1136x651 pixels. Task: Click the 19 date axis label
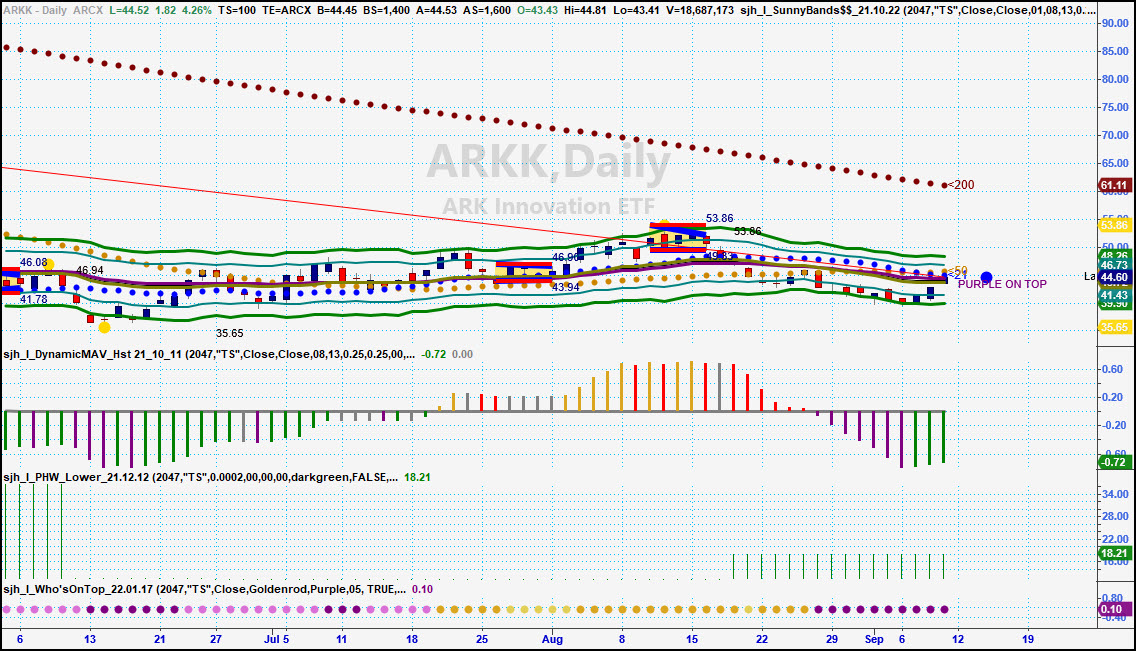click(1027, 639)
